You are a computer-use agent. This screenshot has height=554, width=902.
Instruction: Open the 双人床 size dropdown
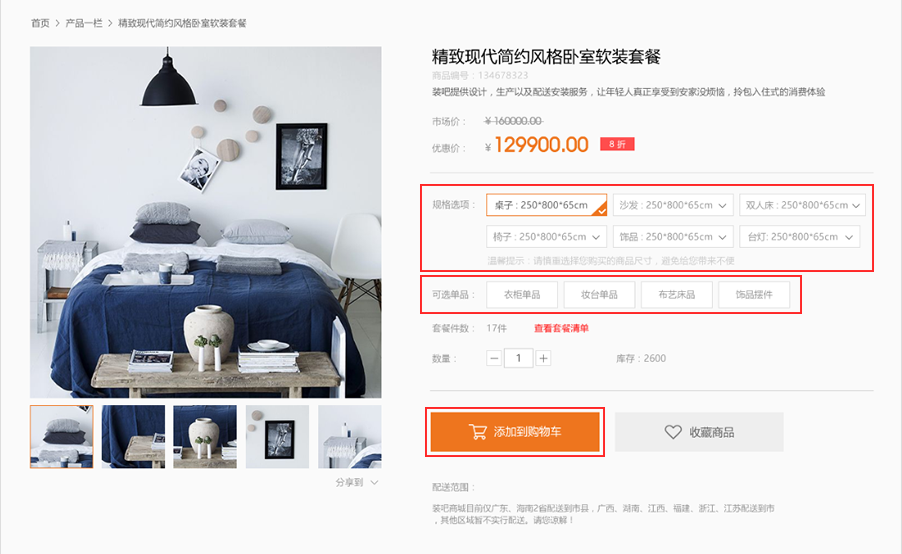(x=802, y=205)
